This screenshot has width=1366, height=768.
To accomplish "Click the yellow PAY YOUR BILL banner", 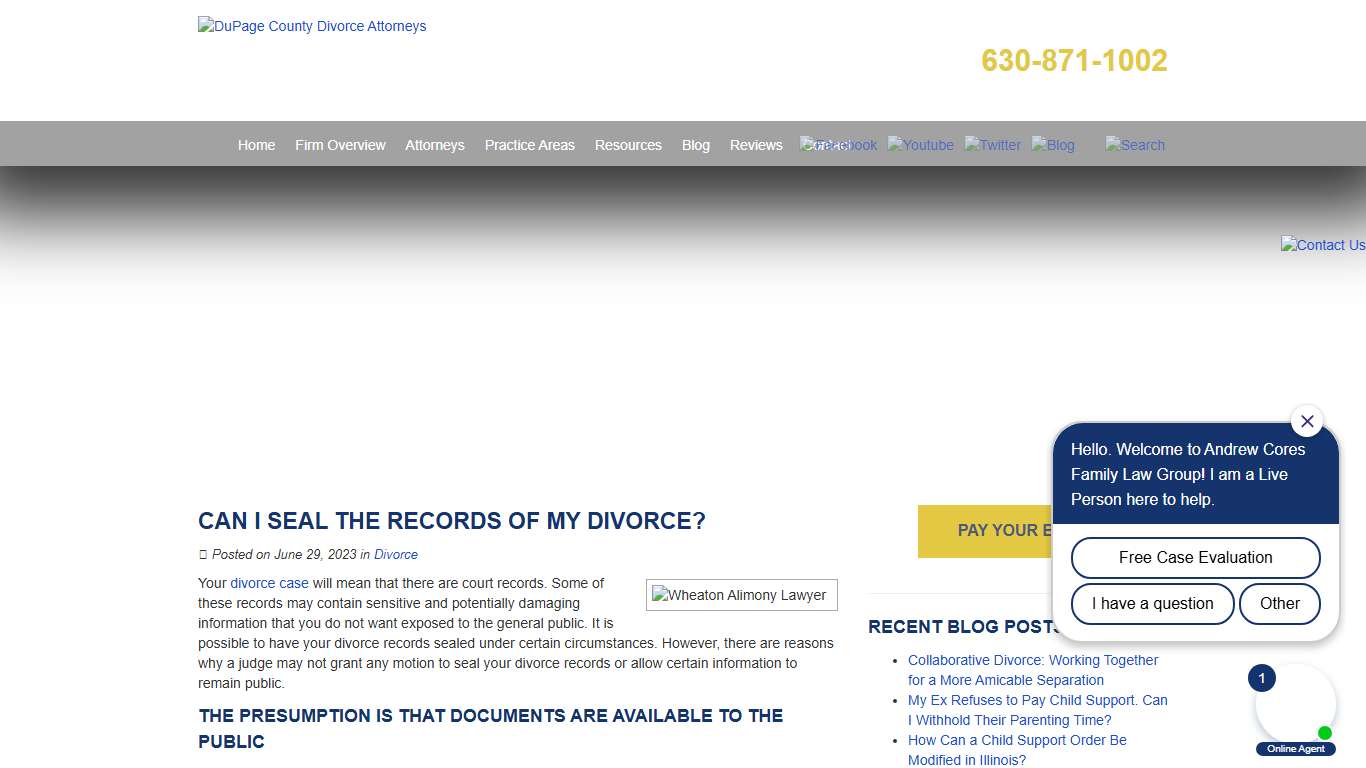I will pos(1000,531).
